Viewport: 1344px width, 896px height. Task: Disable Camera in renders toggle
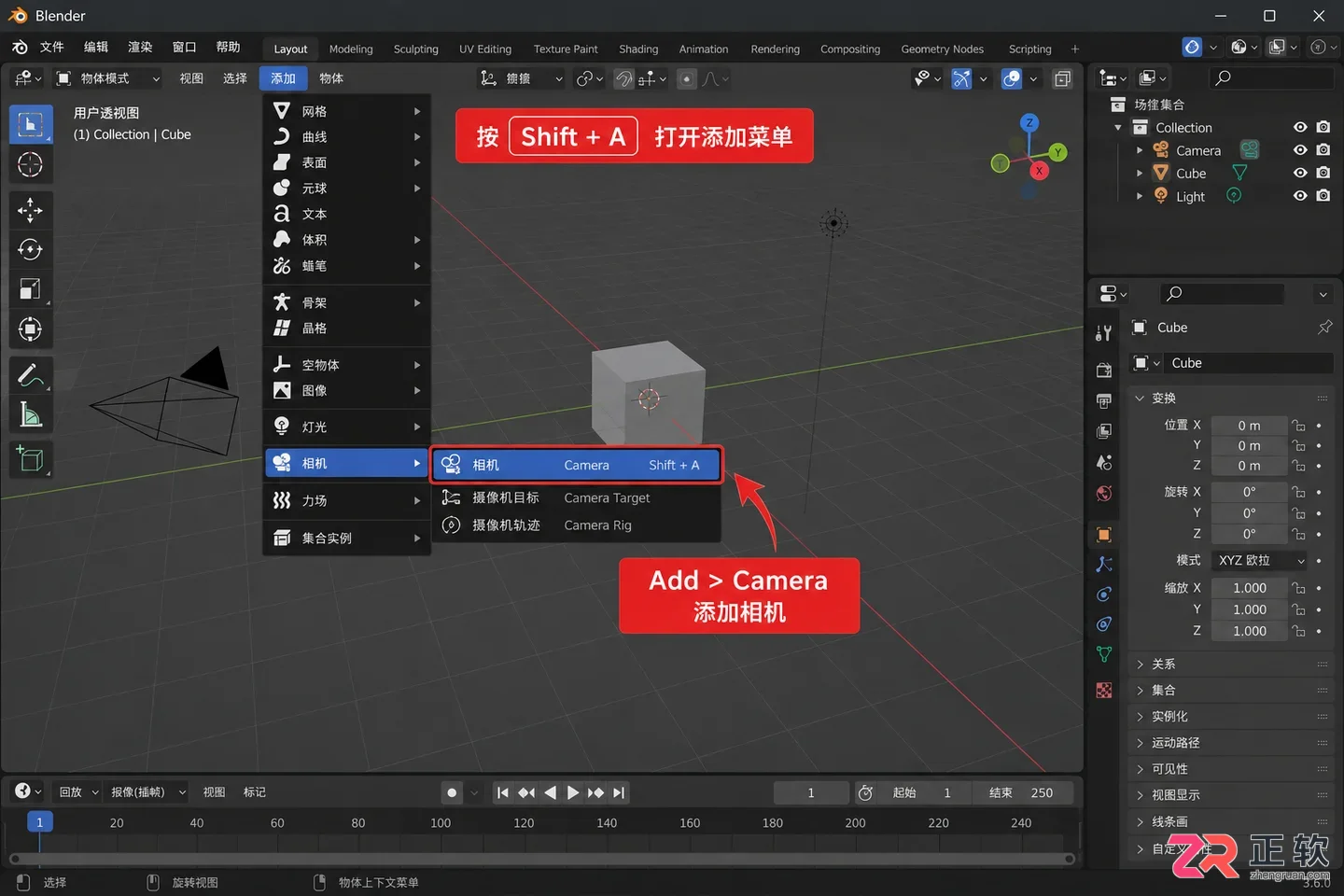tap(1323, 149)
